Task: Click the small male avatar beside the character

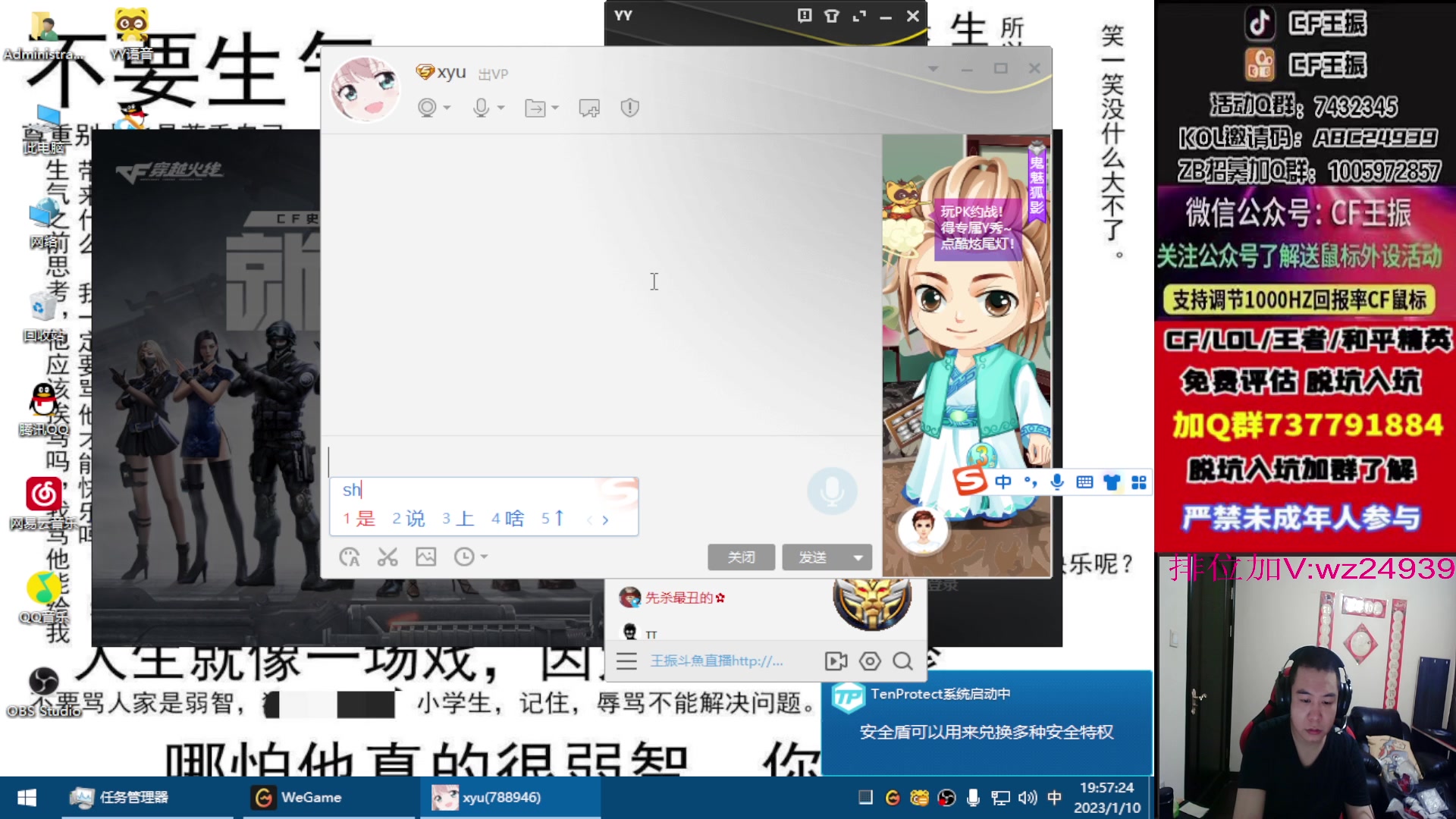Action: tap(923, 529)
